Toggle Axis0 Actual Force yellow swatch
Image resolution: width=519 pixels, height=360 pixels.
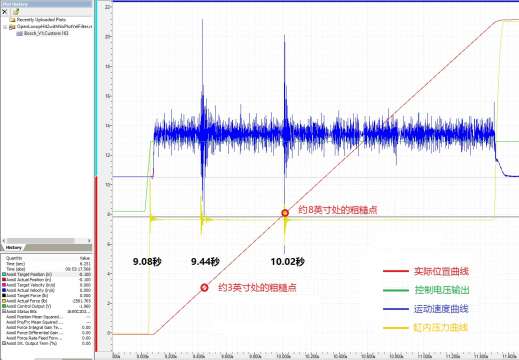4,301
